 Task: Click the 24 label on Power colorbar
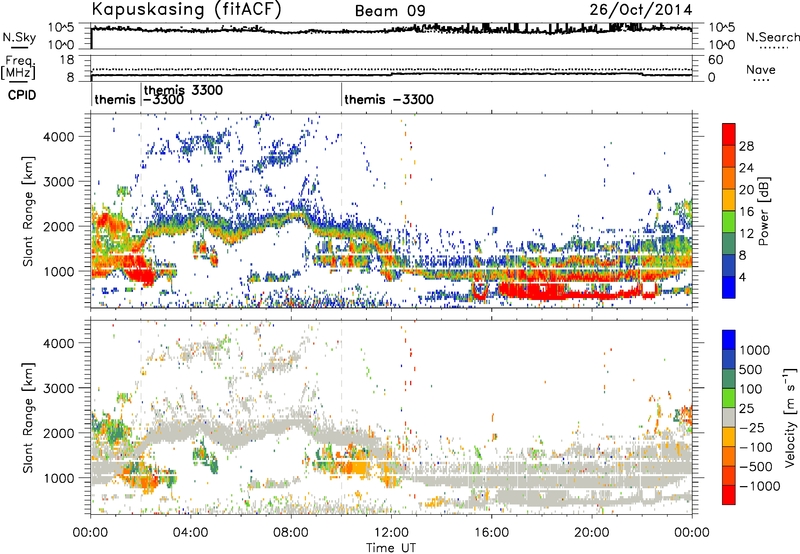[x=746, y=168]
